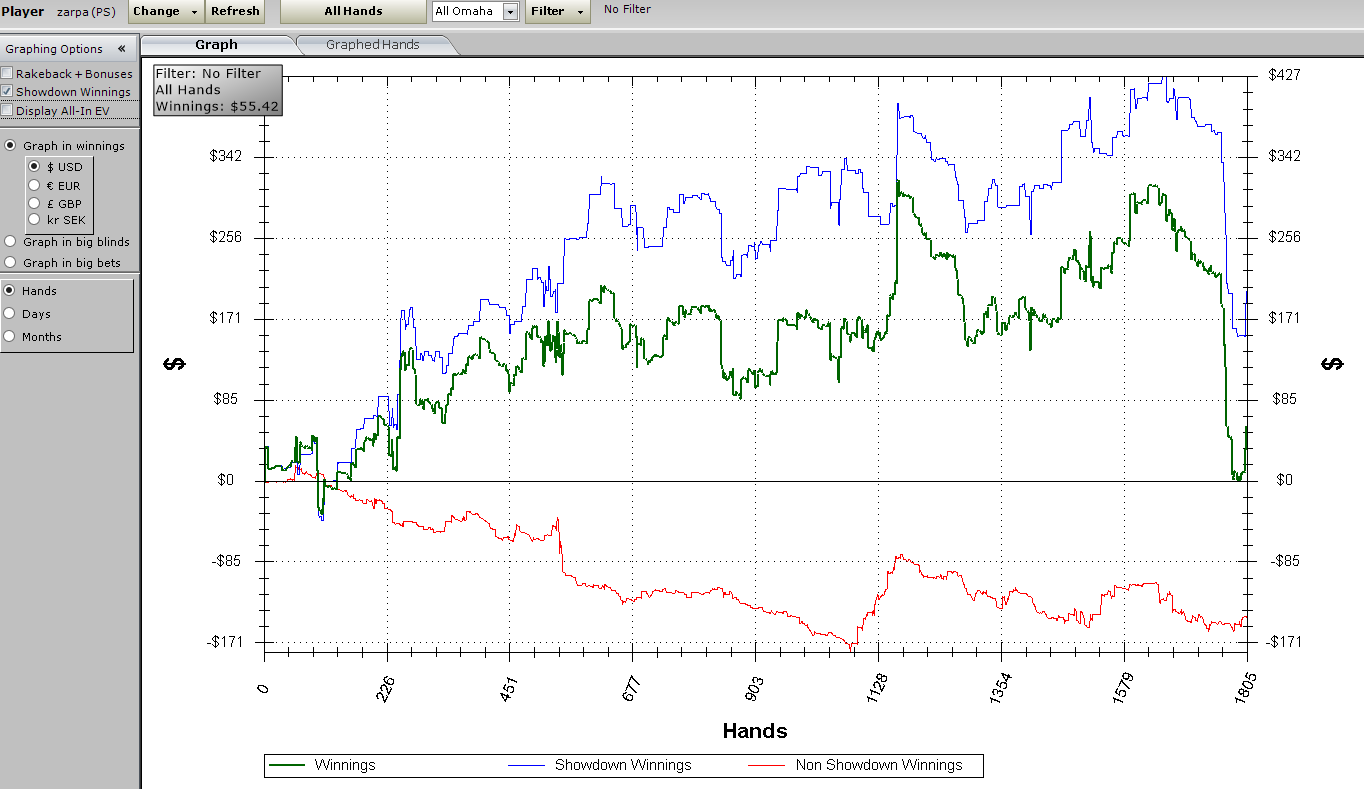Switch to the Graph tab
The height and width of the screenshot is (789, 1364).
(216, 45)
